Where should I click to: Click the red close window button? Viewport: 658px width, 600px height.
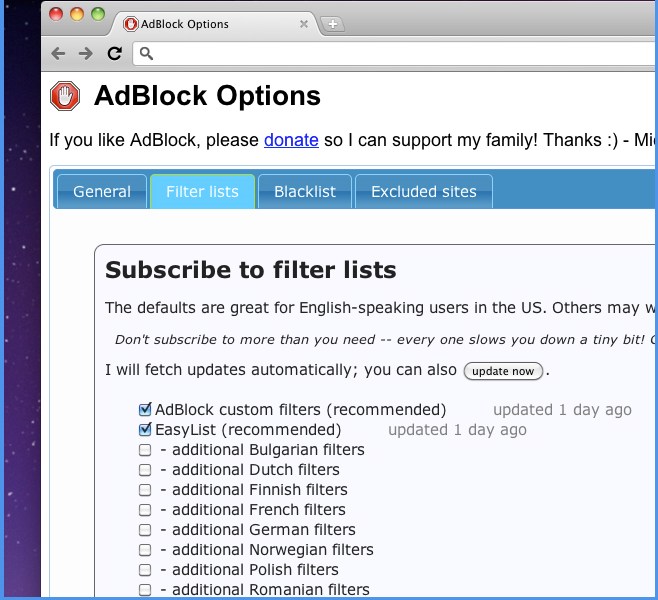coord(56,14)
